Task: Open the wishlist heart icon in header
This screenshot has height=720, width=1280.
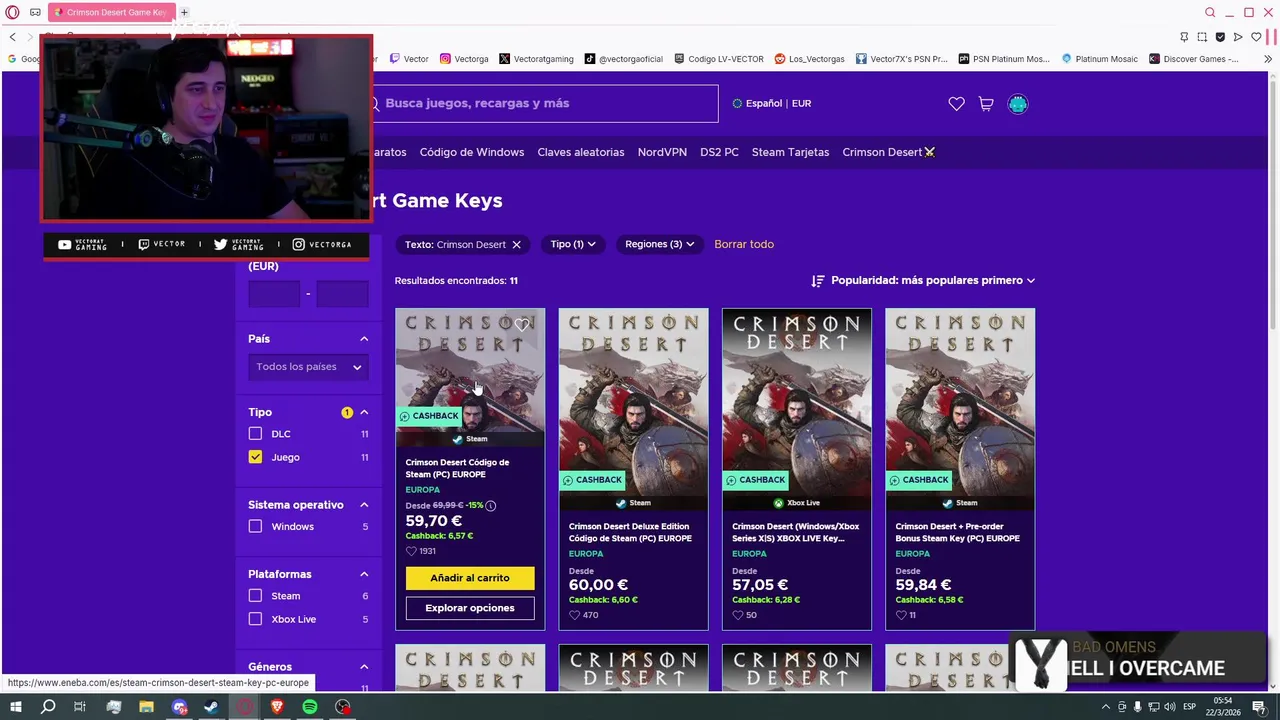Action: pyautogui.click(x=956, y=104)
